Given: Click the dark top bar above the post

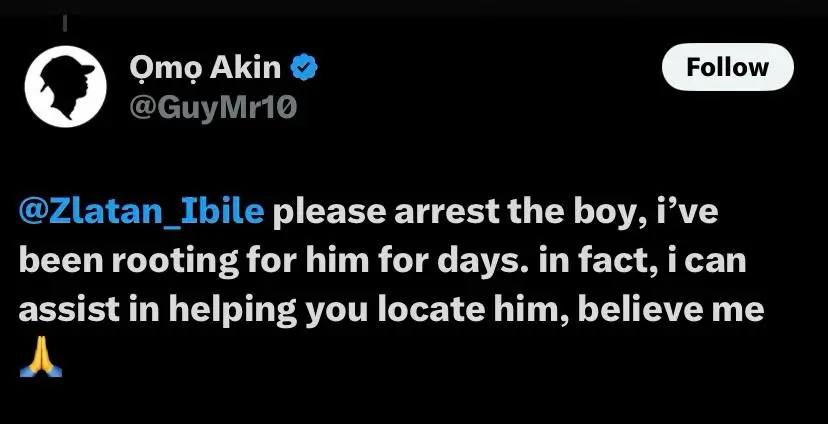Looking at the screenshot, I should (x=414, y=6).
